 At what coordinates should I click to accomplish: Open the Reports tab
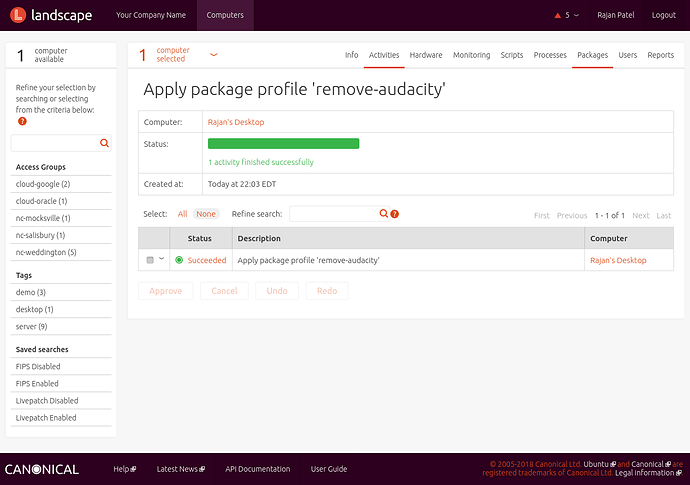[x=661, y=55]
